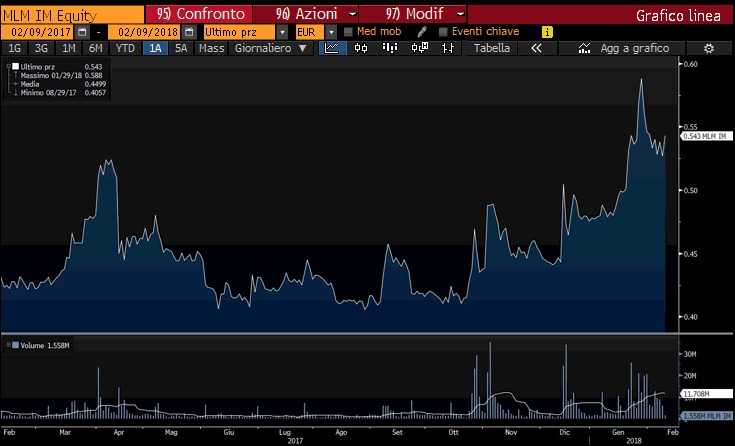Screen dimensions: 735x446
Task: Select 6M time range
Action: pyautogui.click(x=95, y=48)
